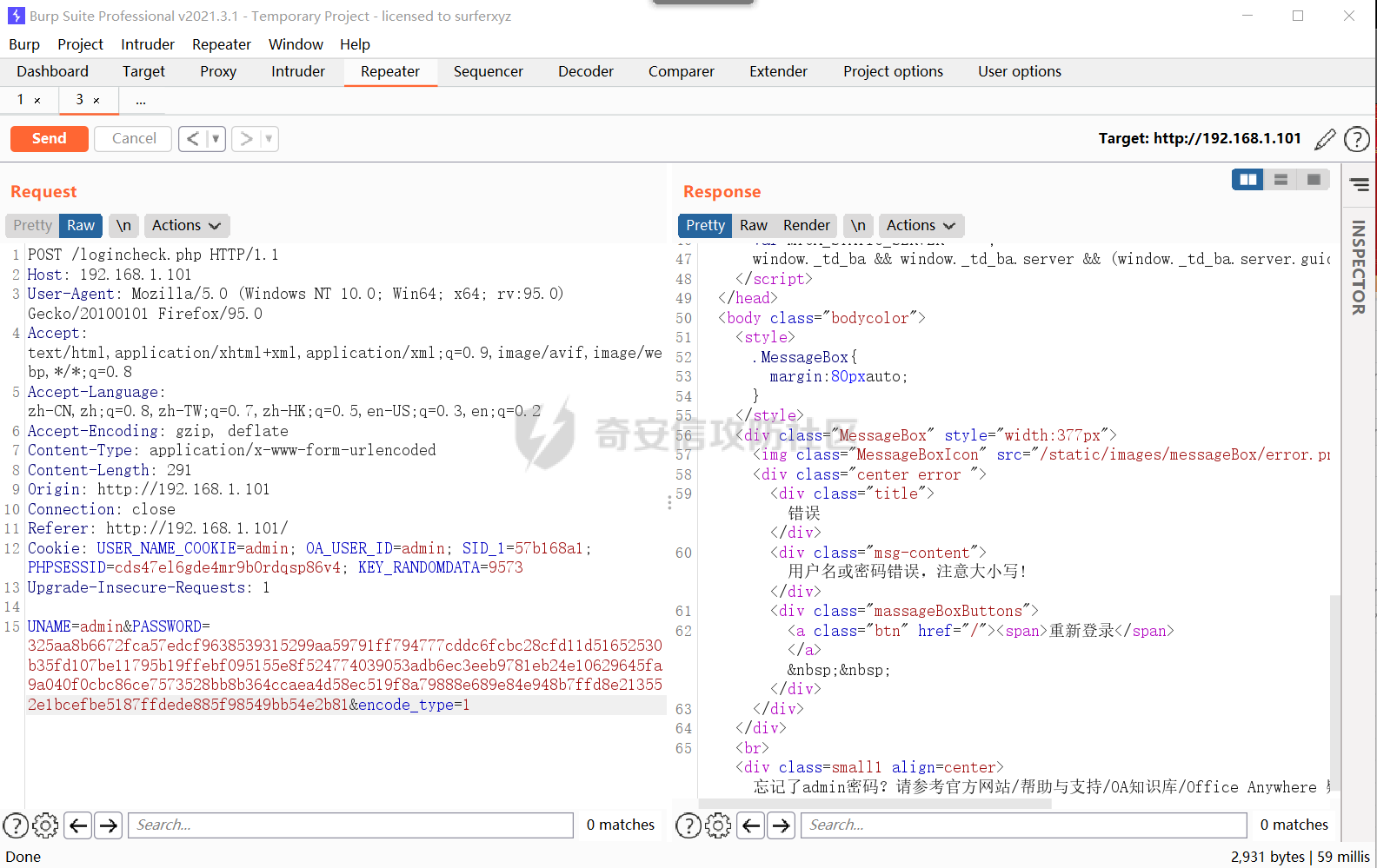Image resolution: width=1377 pixels, height=868 pixels.
Task: Go forward to next request in history
Action: [246, 139]
